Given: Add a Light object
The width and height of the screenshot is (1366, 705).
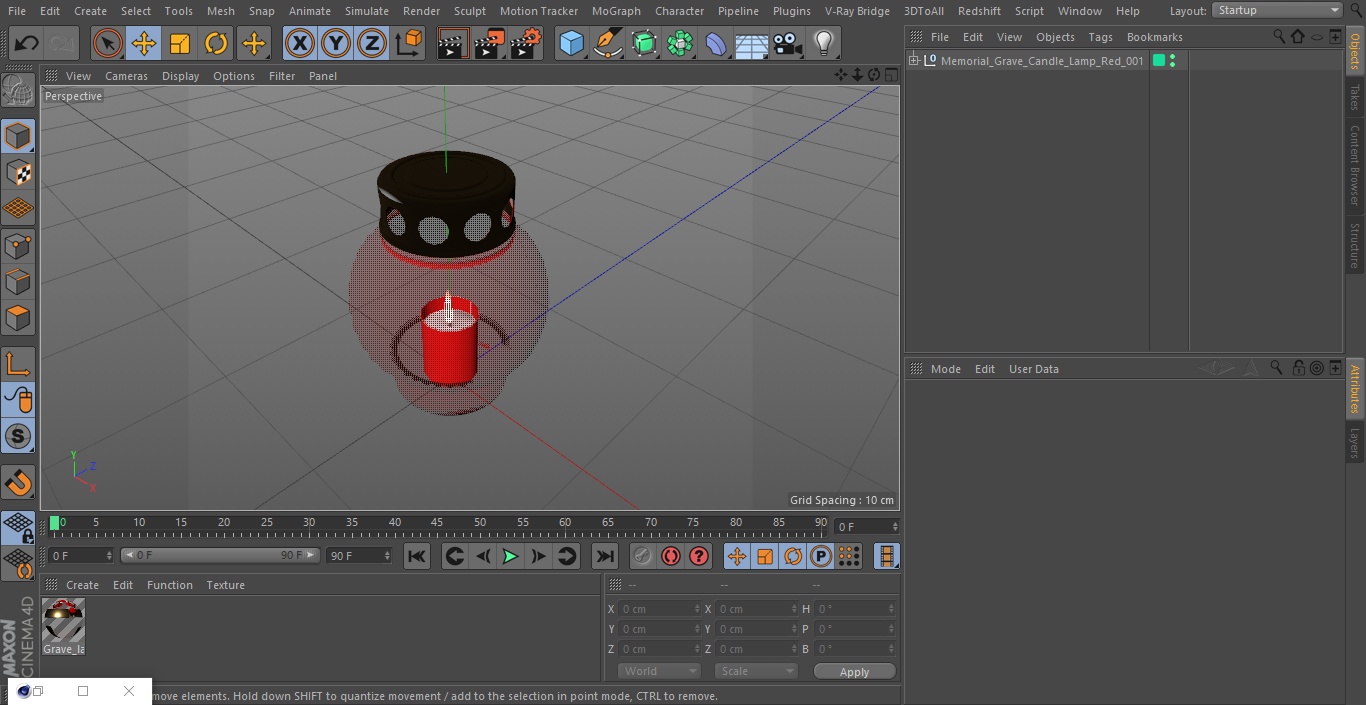Looking at the screenshot, I should [x=823, y=43].
